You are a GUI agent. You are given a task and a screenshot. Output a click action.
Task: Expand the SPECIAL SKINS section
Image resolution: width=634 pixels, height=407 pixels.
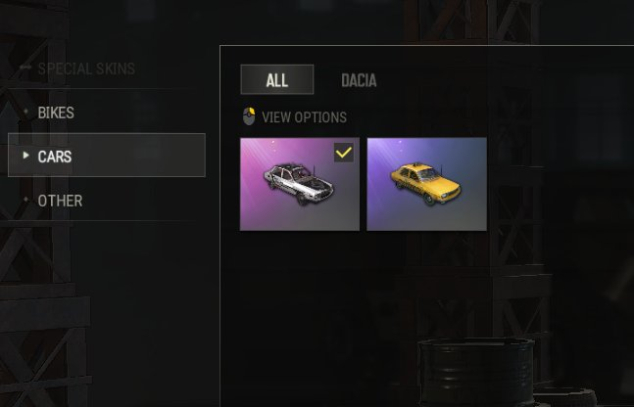86,68
